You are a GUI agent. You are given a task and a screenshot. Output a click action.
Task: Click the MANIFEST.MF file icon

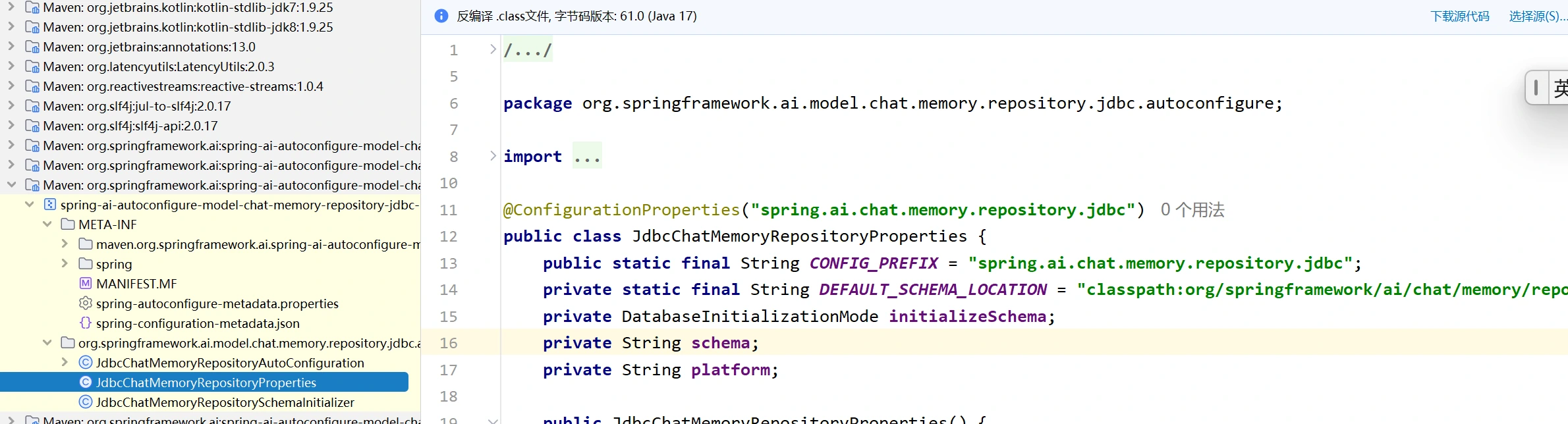(x=85, y=284)
